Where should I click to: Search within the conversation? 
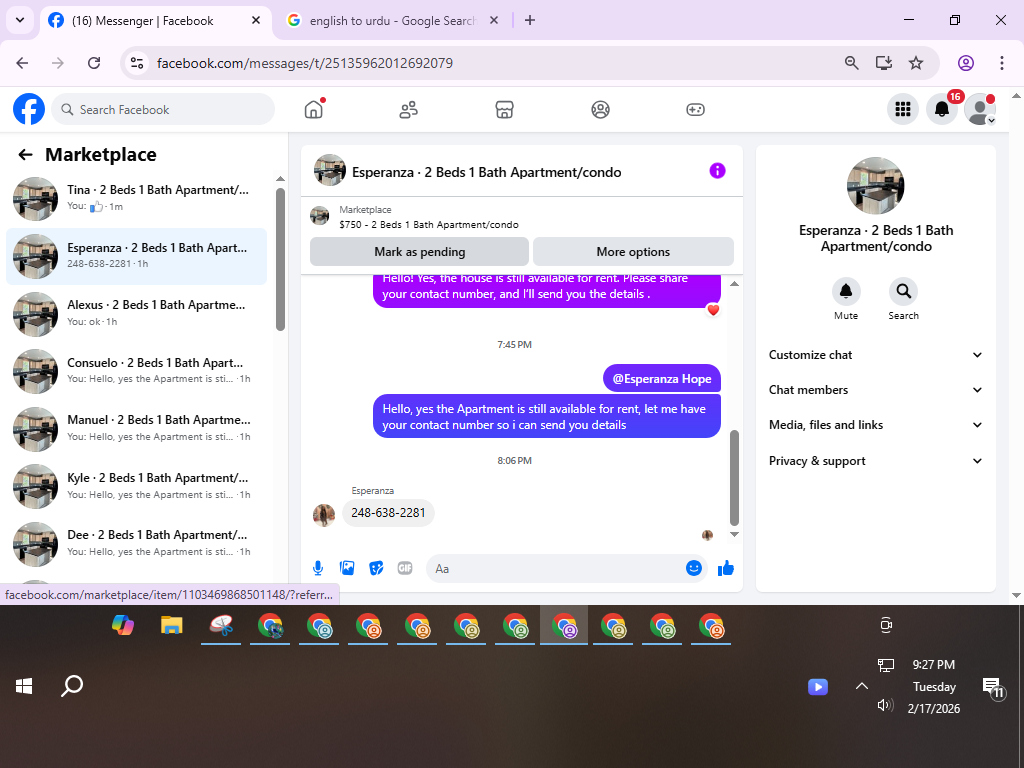pos(903,291)
